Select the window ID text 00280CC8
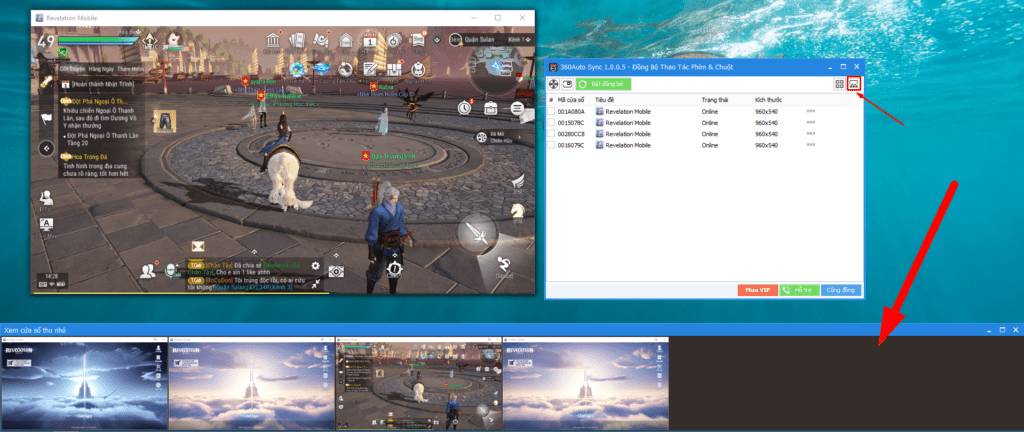Viewport: 1024px width, 432px height. click(x=571, y=134)
